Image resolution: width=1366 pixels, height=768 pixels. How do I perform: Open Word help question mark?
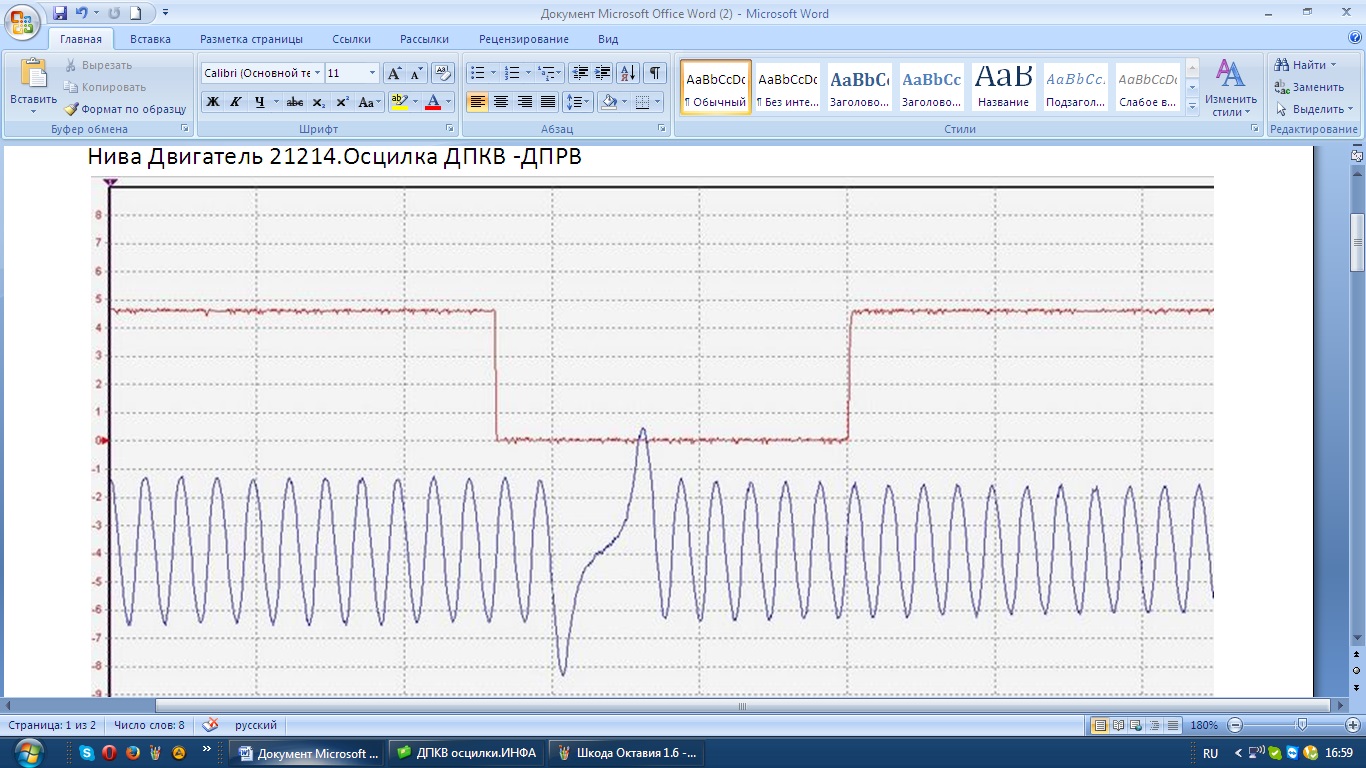[1354, 39]
